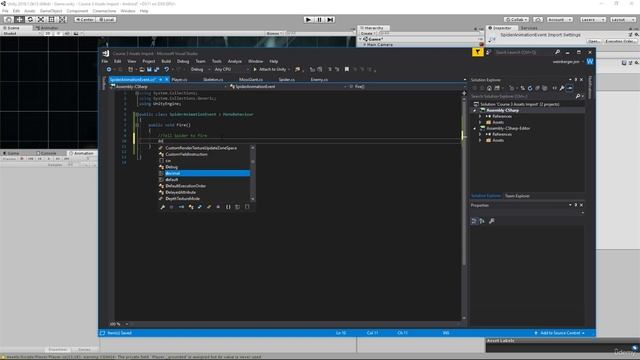Viewport: 640px width, 360px height.
Task: Switch to the Unity Hierarchy tab
Action: point(373,28)
